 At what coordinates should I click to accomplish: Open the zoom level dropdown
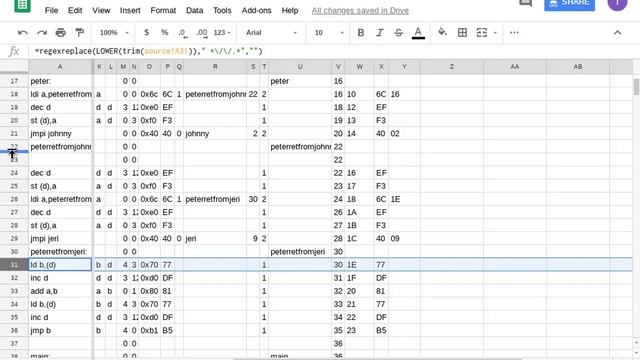(114, 33)
